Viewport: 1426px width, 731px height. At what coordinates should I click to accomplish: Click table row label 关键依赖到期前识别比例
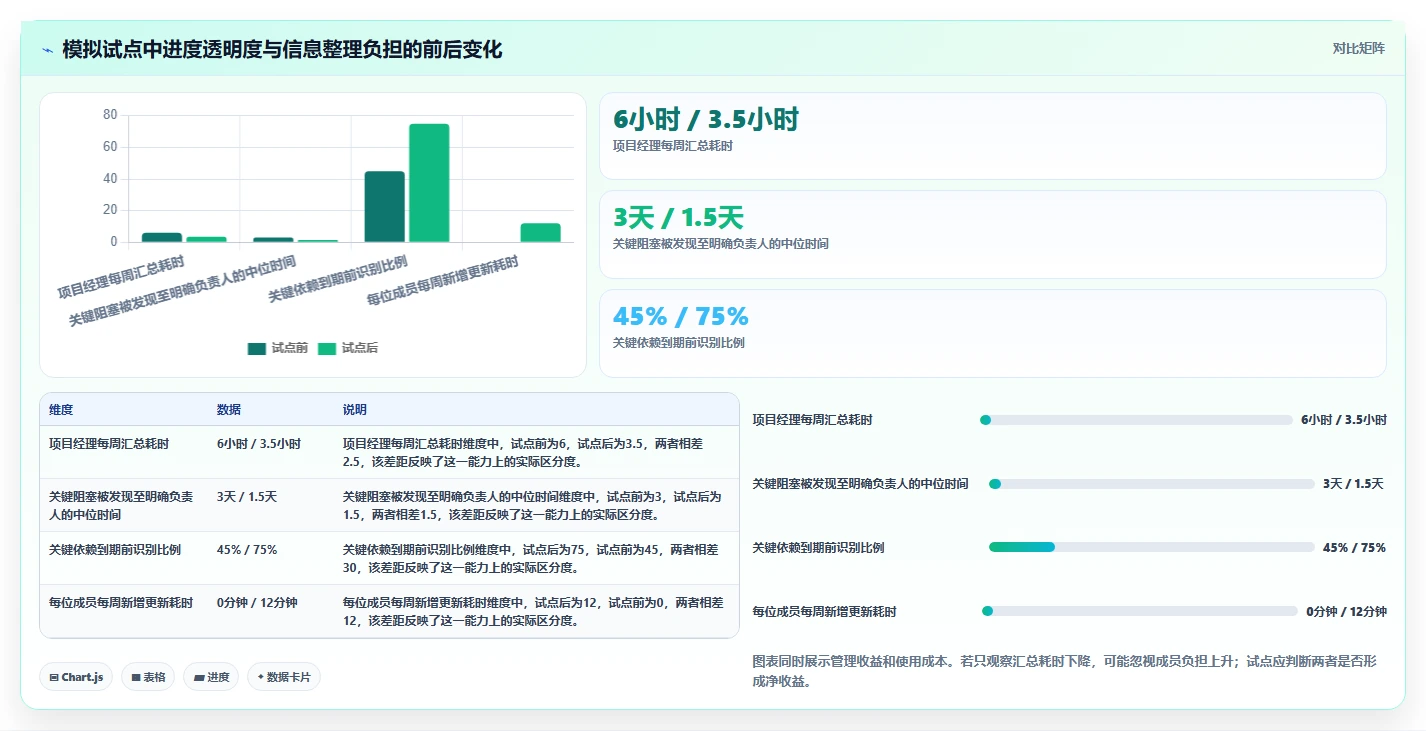pos(115,550)
